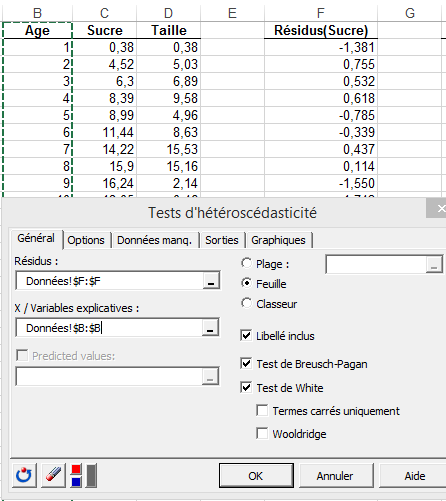The height and width of the screenshot is (501, 446).
Task: Click the Sucre cell 16,24
Action: pos(105,183)
